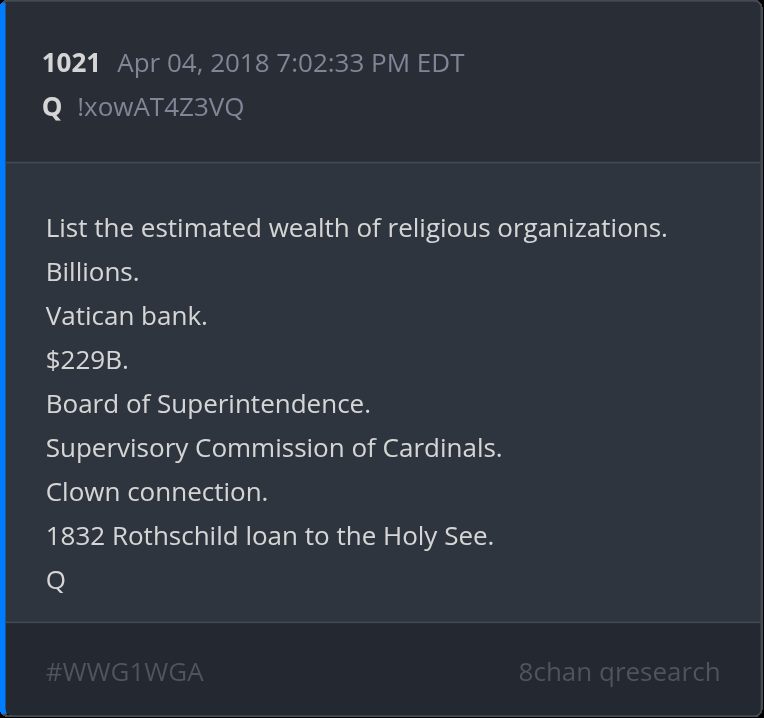Select the author name Q in header

coord(53,108)
